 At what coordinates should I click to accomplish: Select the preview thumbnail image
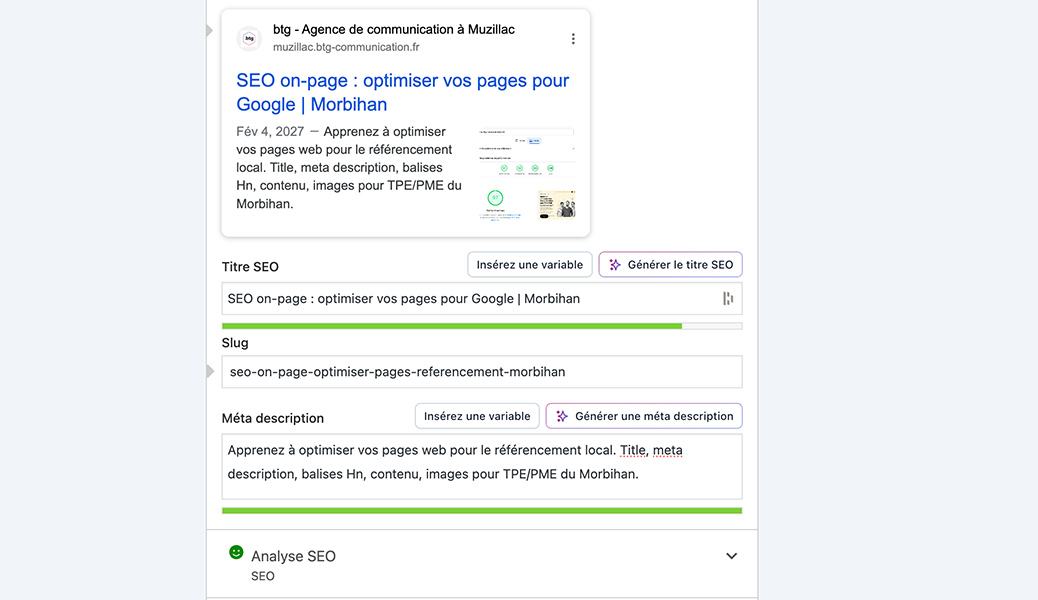tap(526, 173)
